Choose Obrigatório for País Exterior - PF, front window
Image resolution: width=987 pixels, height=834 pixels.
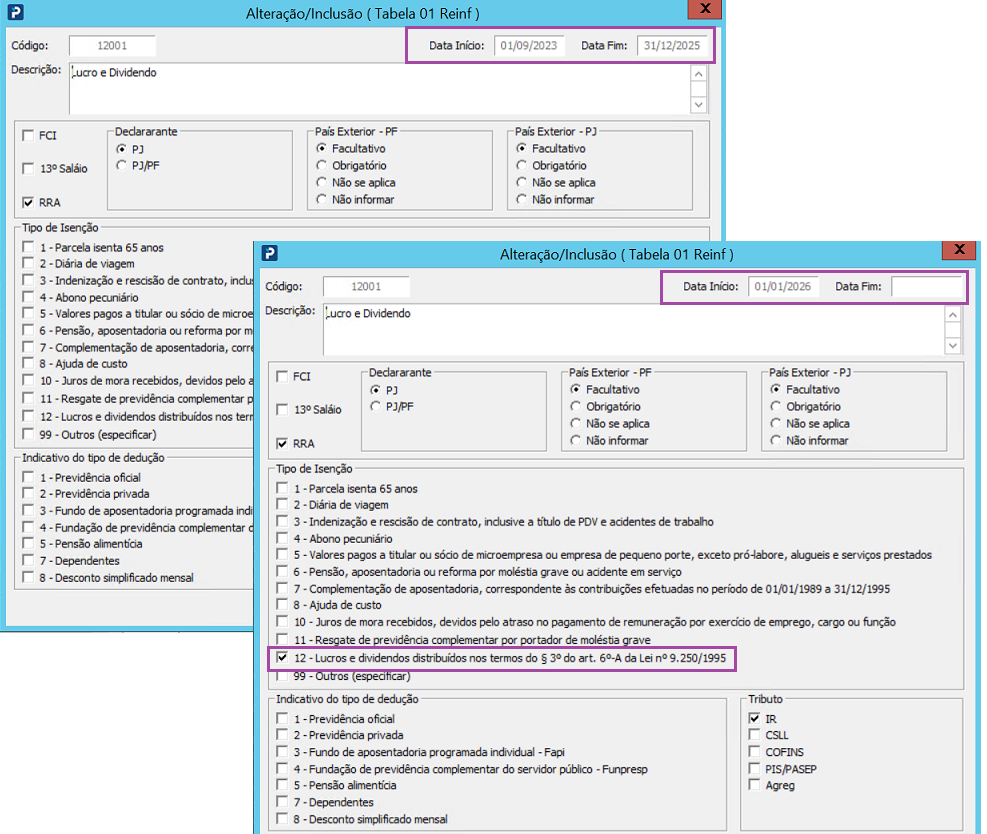coord(575,407)
